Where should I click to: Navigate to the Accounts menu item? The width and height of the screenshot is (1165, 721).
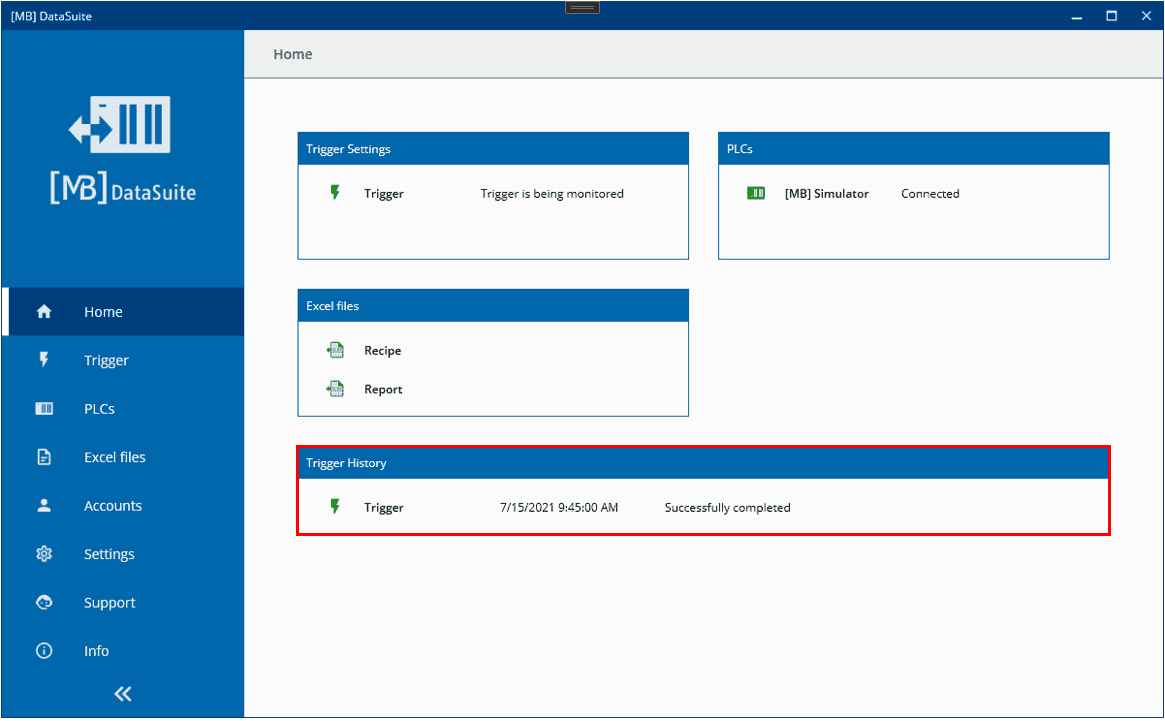(123, 505)
